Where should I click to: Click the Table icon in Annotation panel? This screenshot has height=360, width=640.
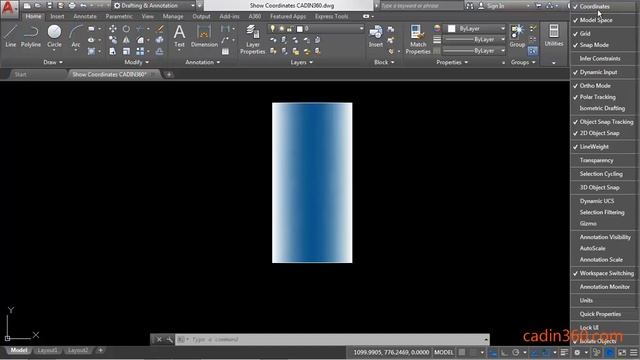point(225,52)
